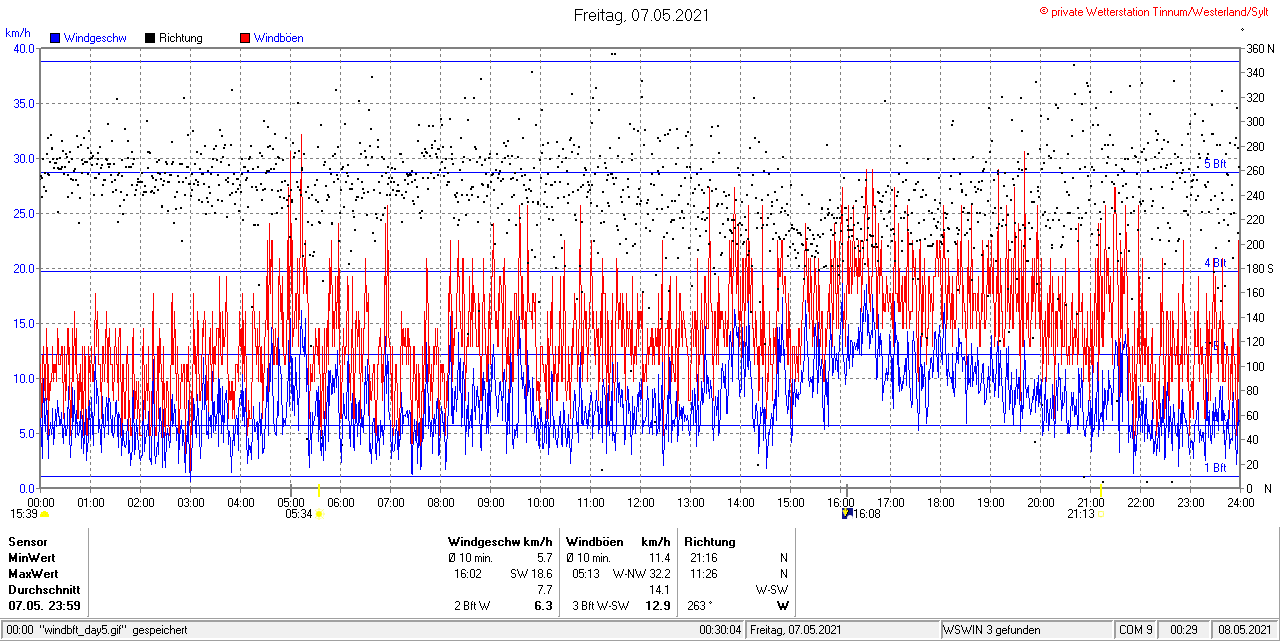
Task: Click the MinWert row label
Action: click(x=32, y=558)
